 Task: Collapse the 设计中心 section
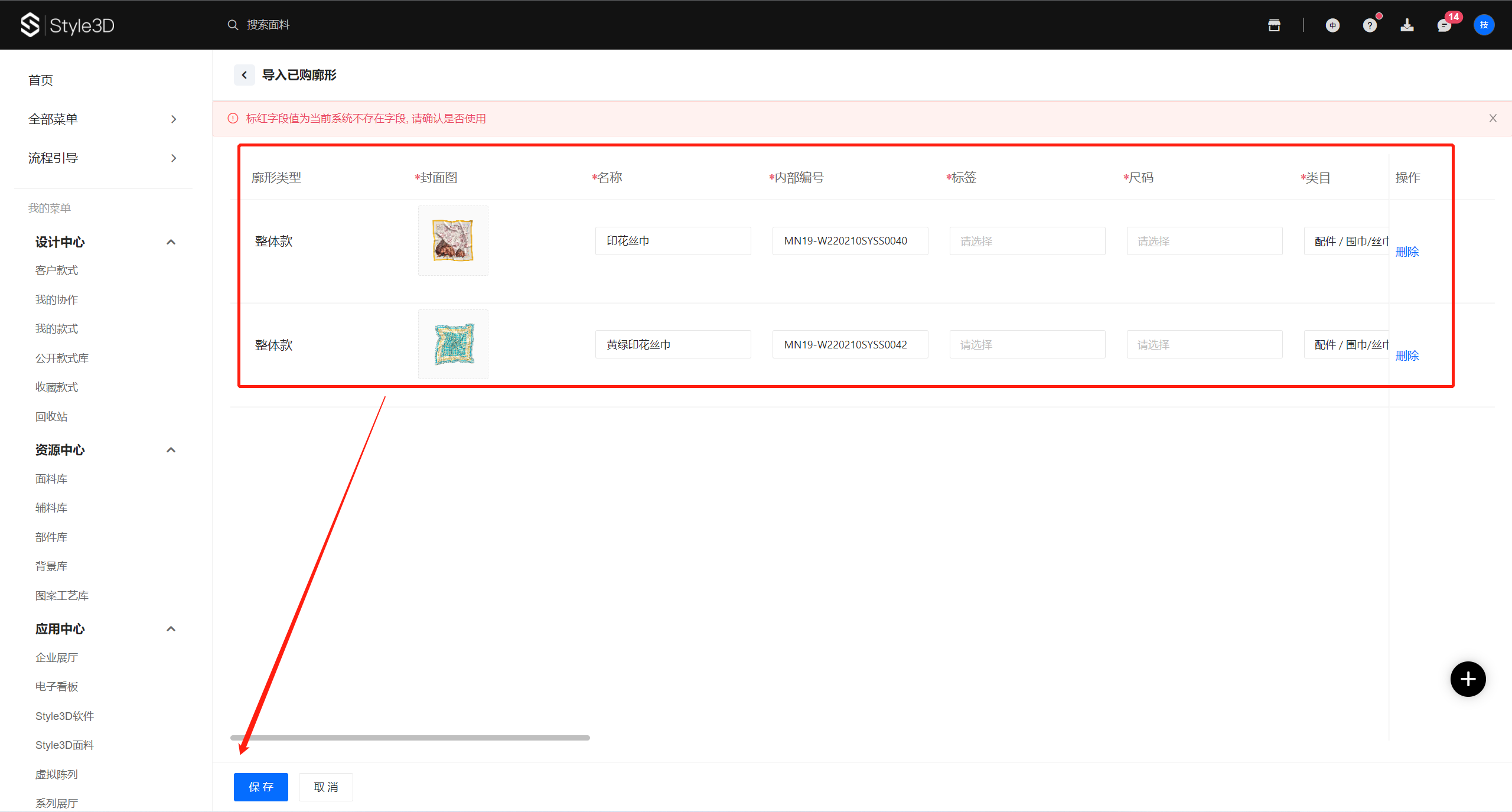[171, 242]
